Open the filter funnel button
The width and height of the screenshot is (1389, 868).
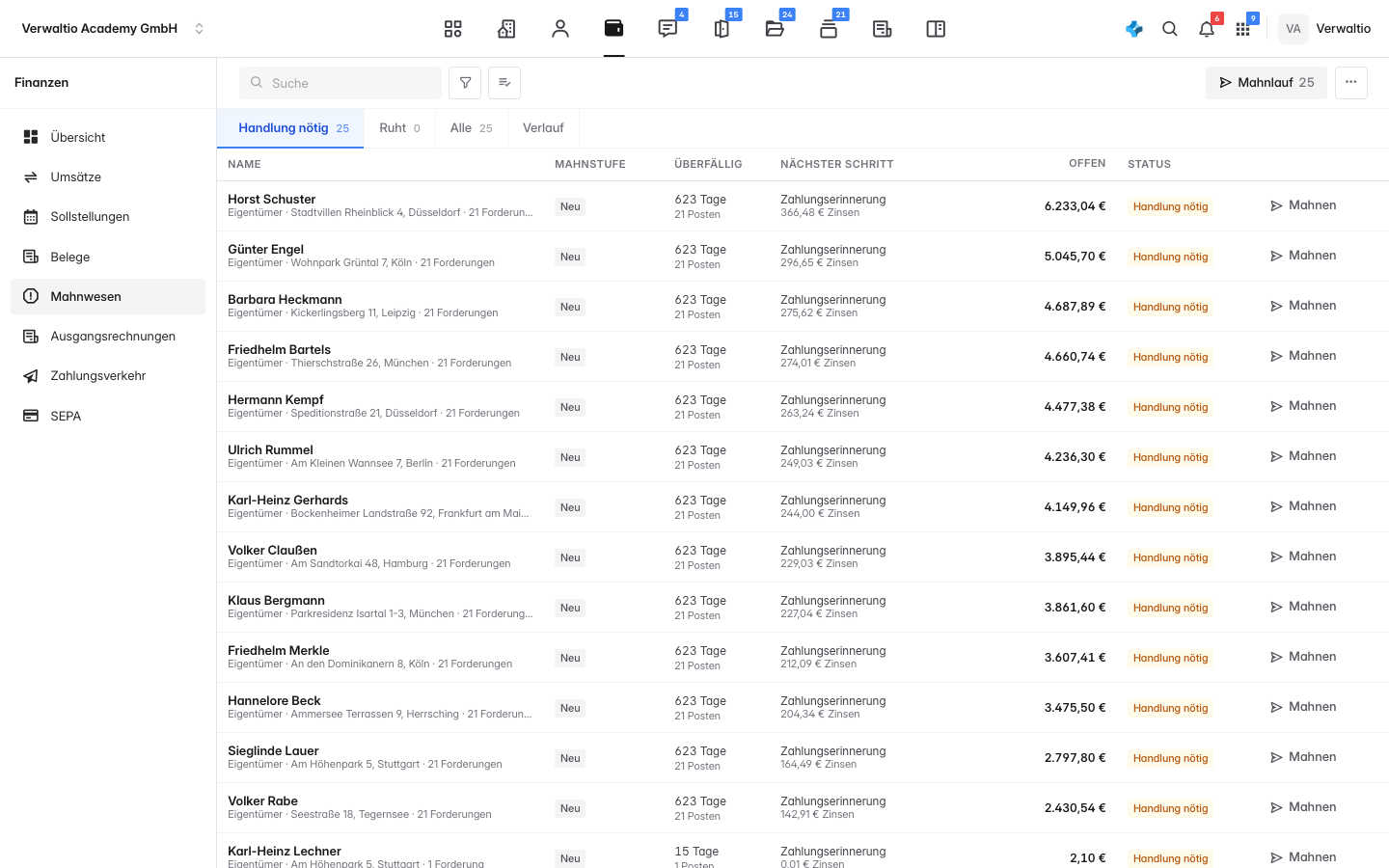(465, 83)
